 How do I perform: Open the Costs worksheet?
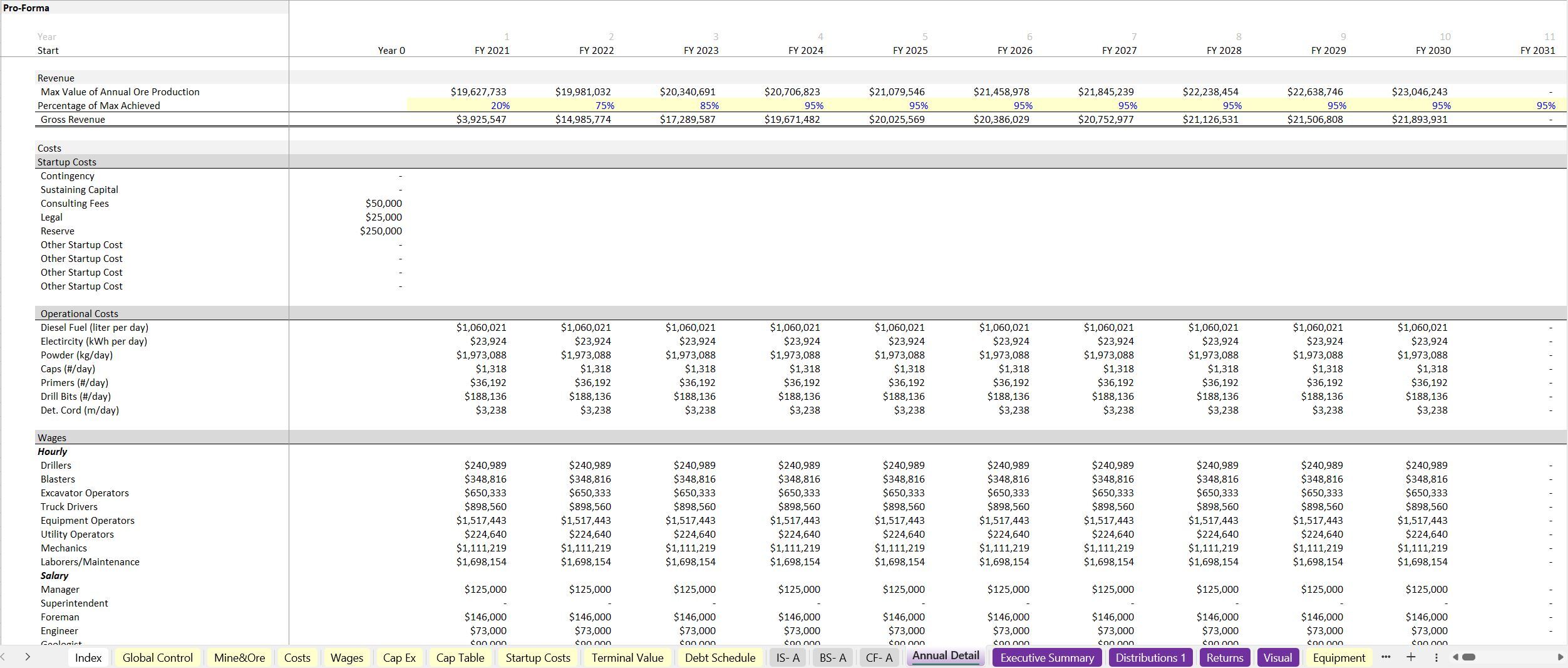(298, 658)
